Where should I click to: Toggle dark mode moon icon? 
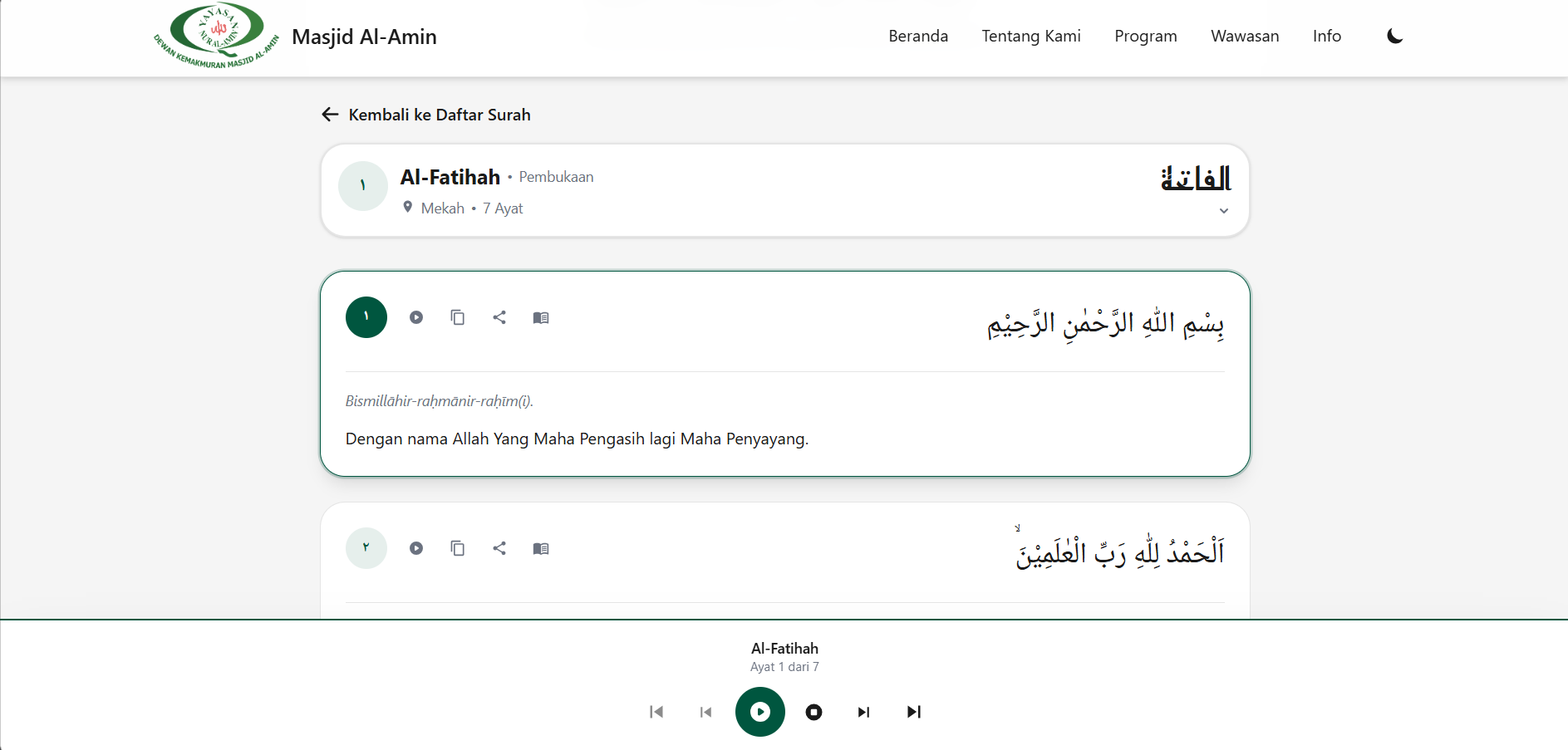[1395, 36]
